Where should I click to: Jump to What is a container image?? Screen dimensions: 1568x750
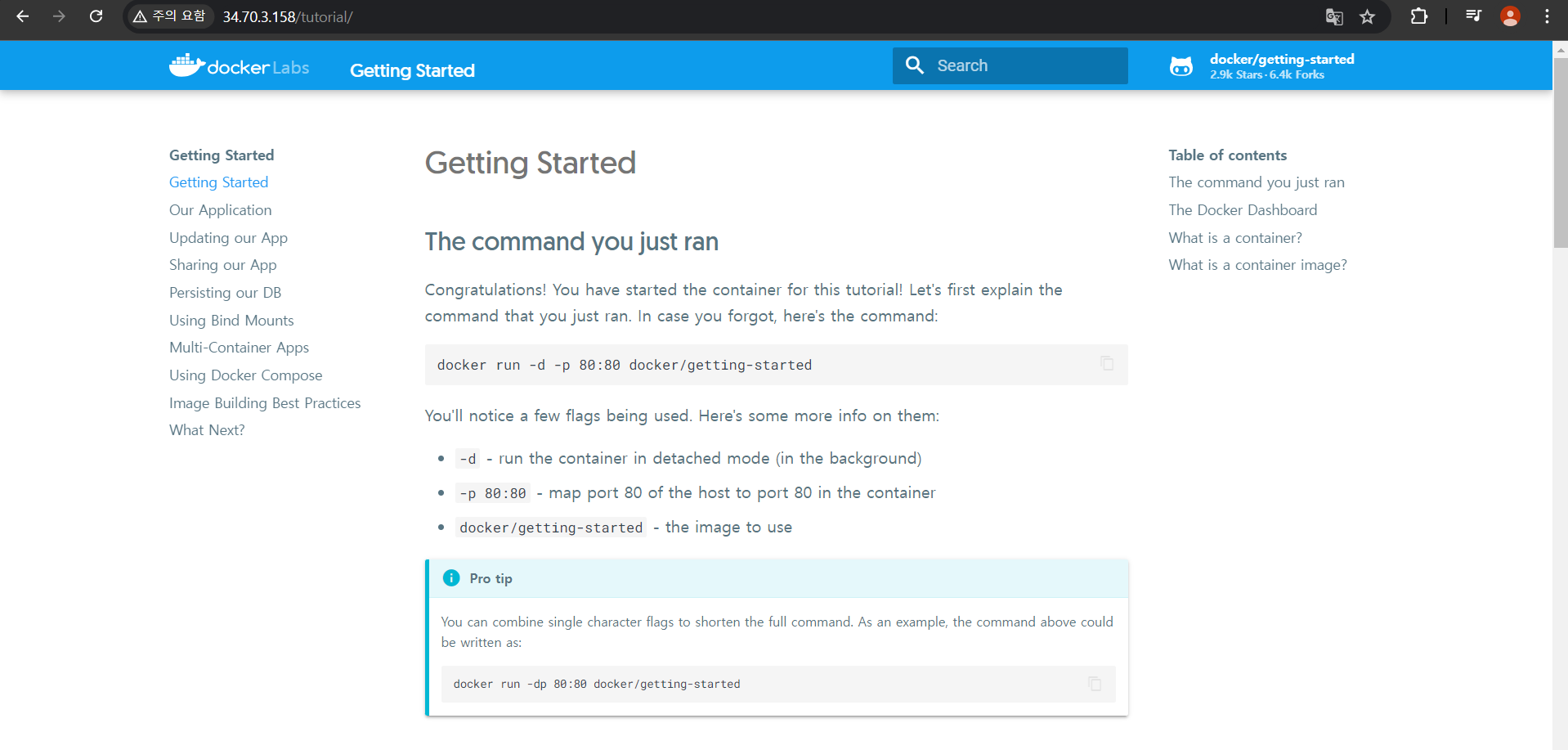point(1257,265)
